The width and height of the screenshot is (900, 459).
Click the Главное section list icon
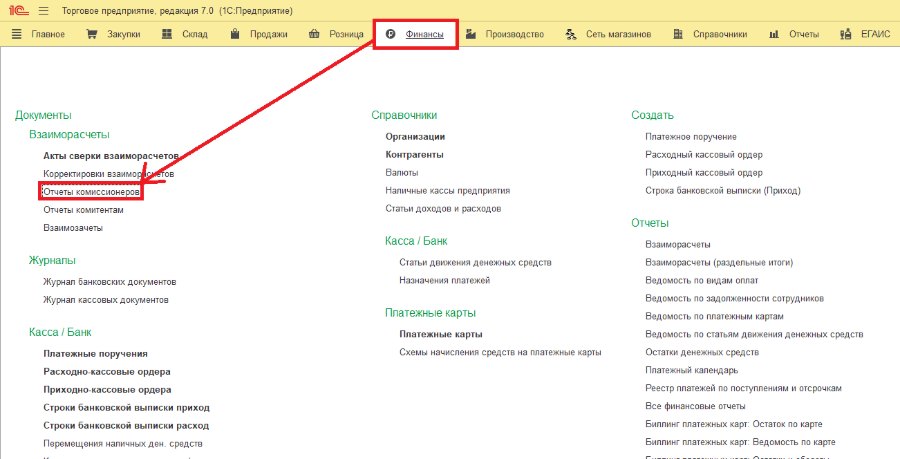17,34
